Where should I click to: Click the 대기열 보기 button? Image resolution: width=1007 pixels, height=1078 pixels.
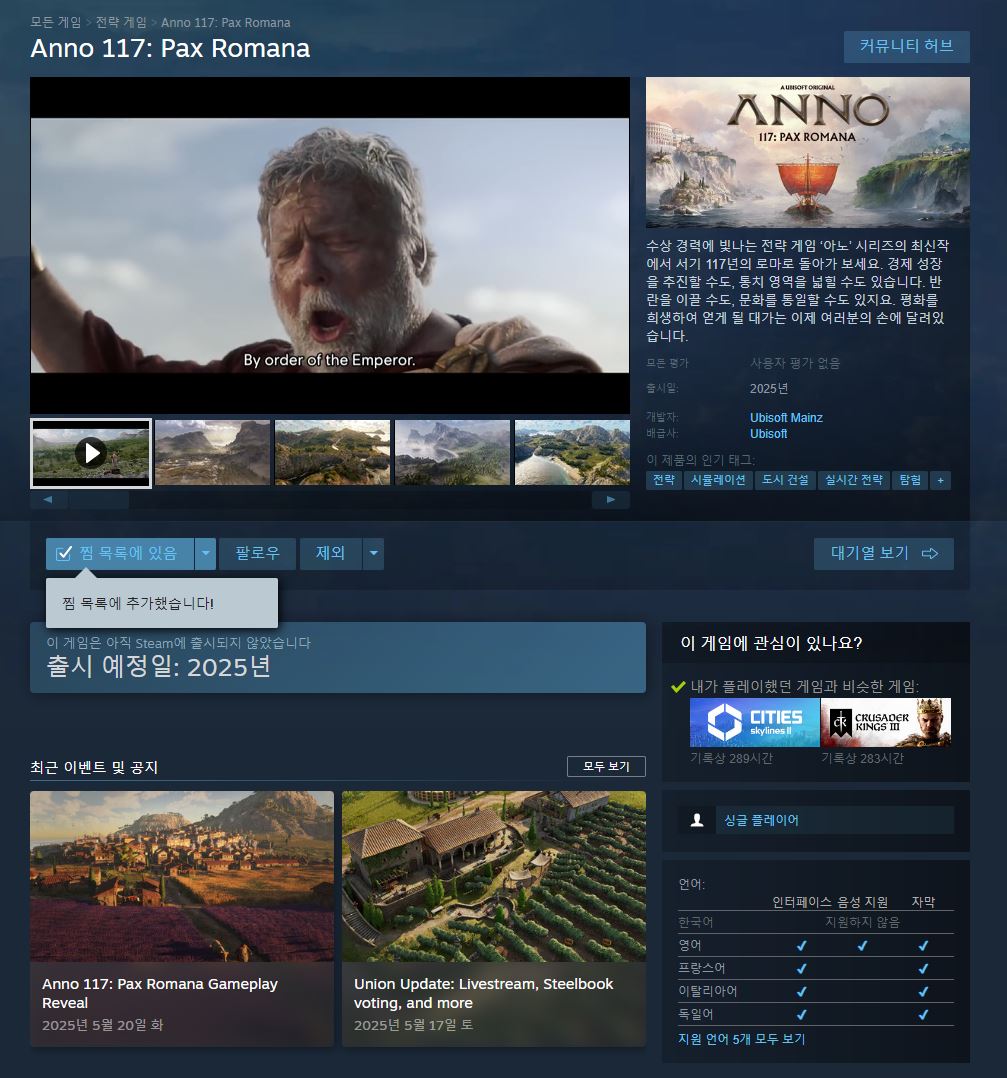point(883,553)
